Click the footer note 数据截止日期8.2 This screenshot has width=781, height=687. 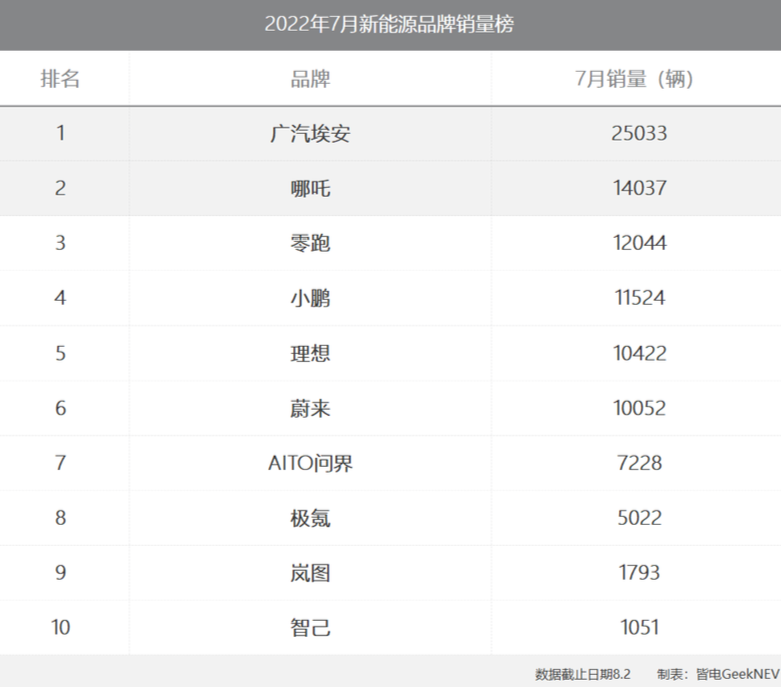tap(583, 674)
